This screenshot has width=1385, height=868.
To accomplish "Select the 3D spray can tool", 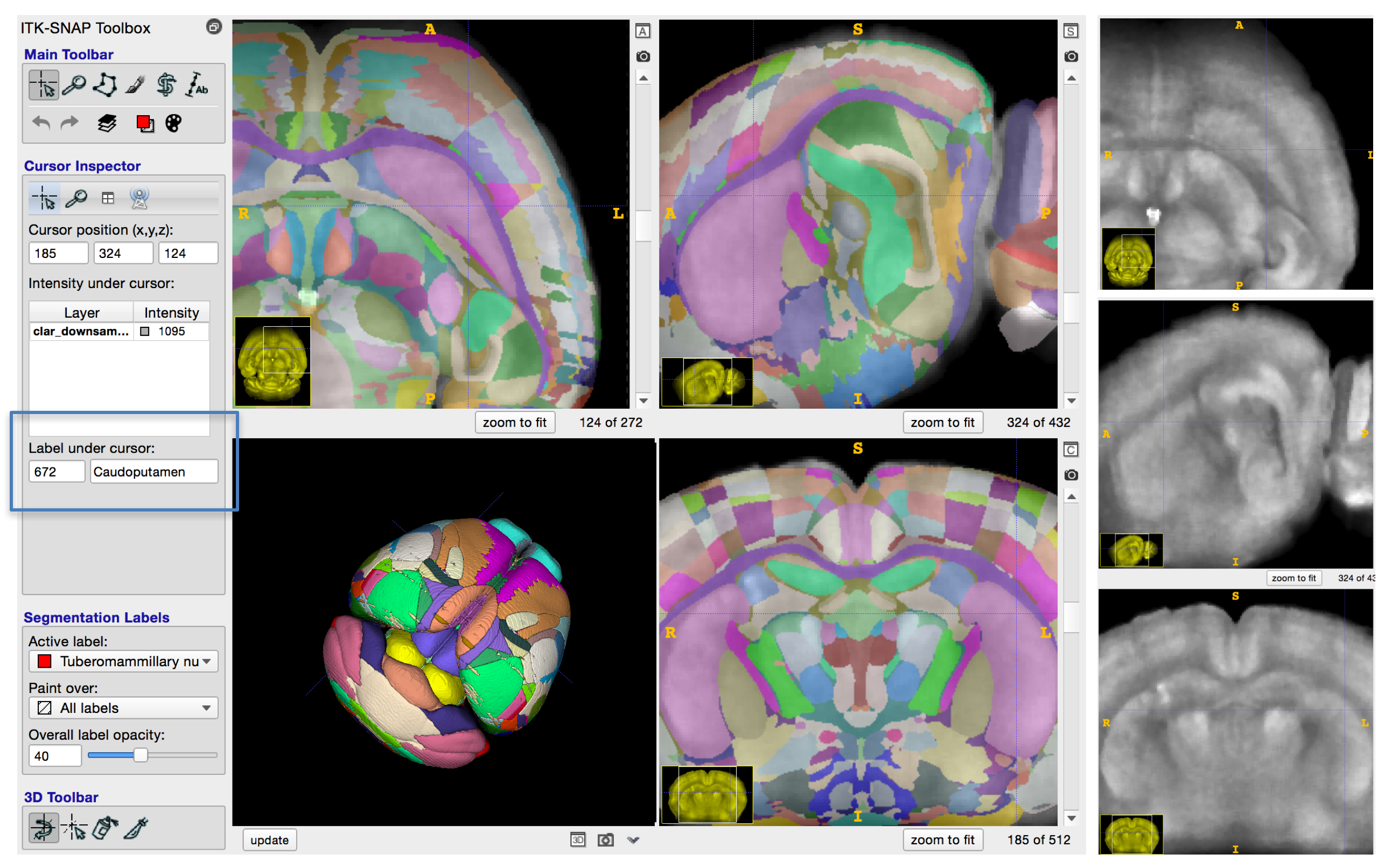I will click(106, 827).
